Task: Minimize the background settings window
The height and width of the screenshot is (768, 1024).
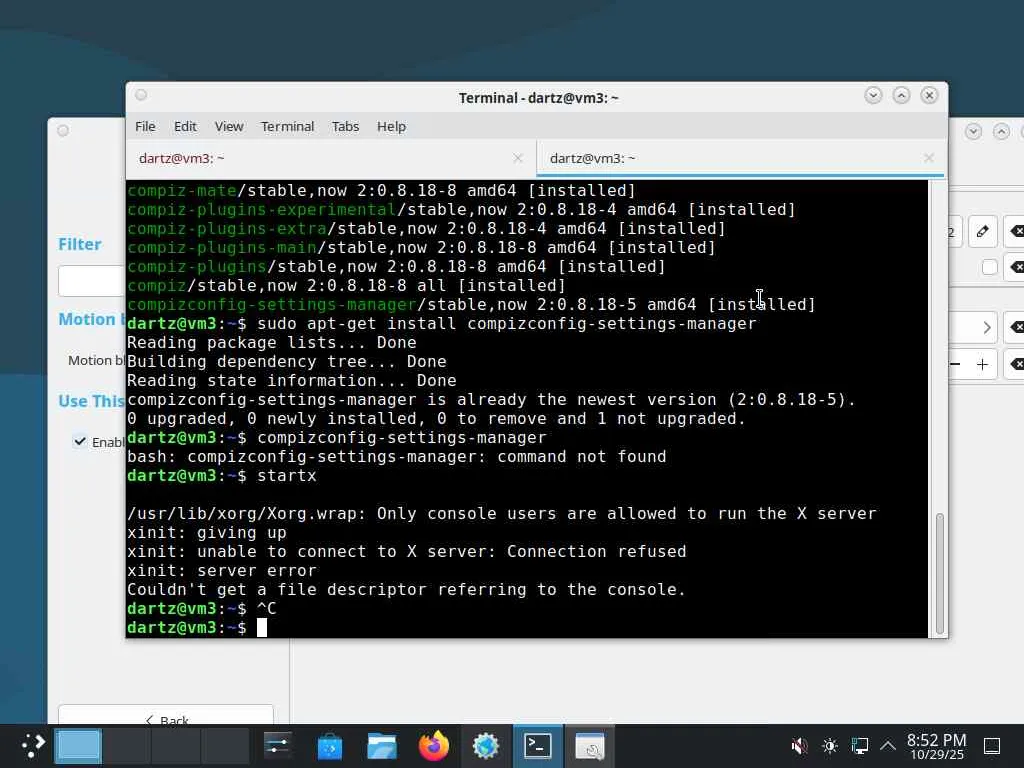Action: click(x=973, y=131)
